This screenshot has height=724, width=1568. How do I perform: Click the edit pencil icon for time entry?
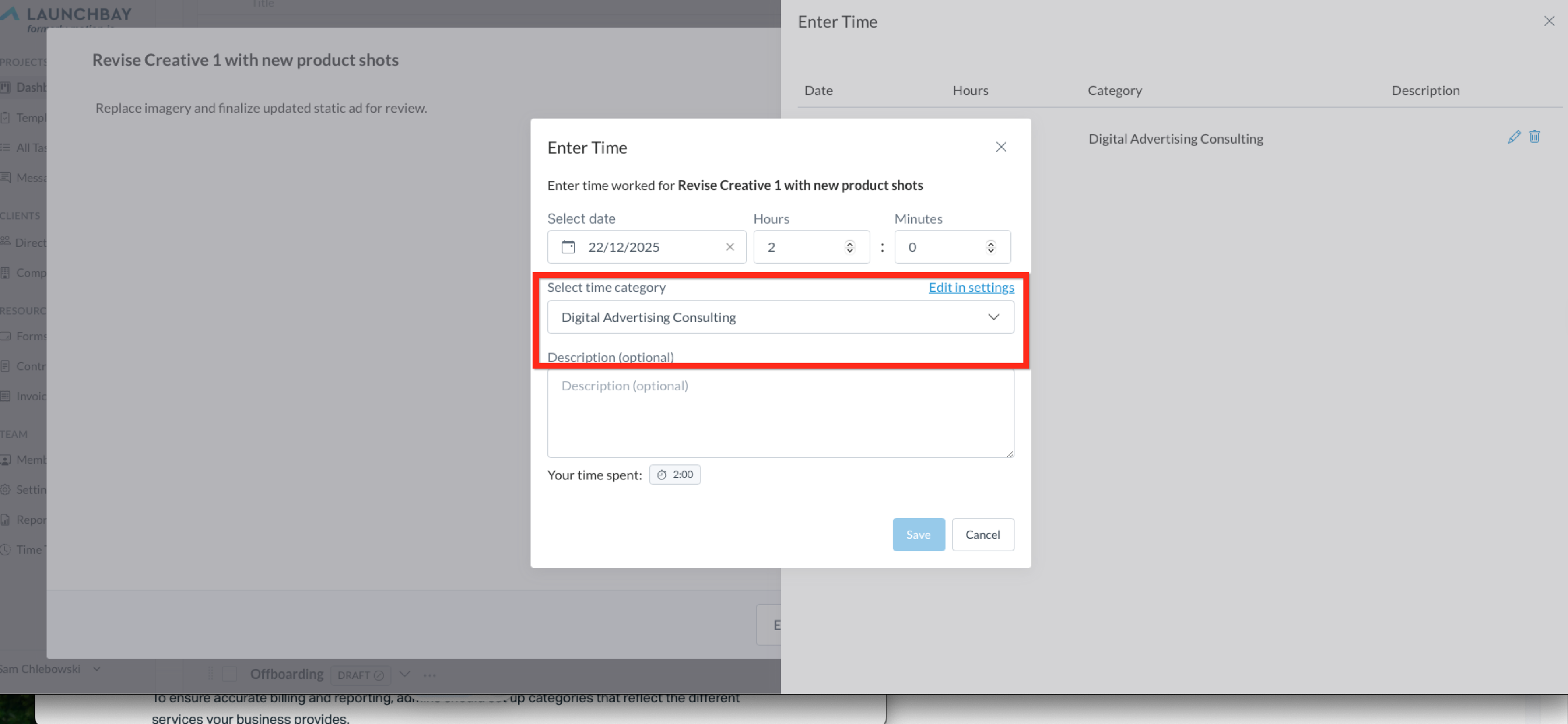click(x=1514, y=137)
